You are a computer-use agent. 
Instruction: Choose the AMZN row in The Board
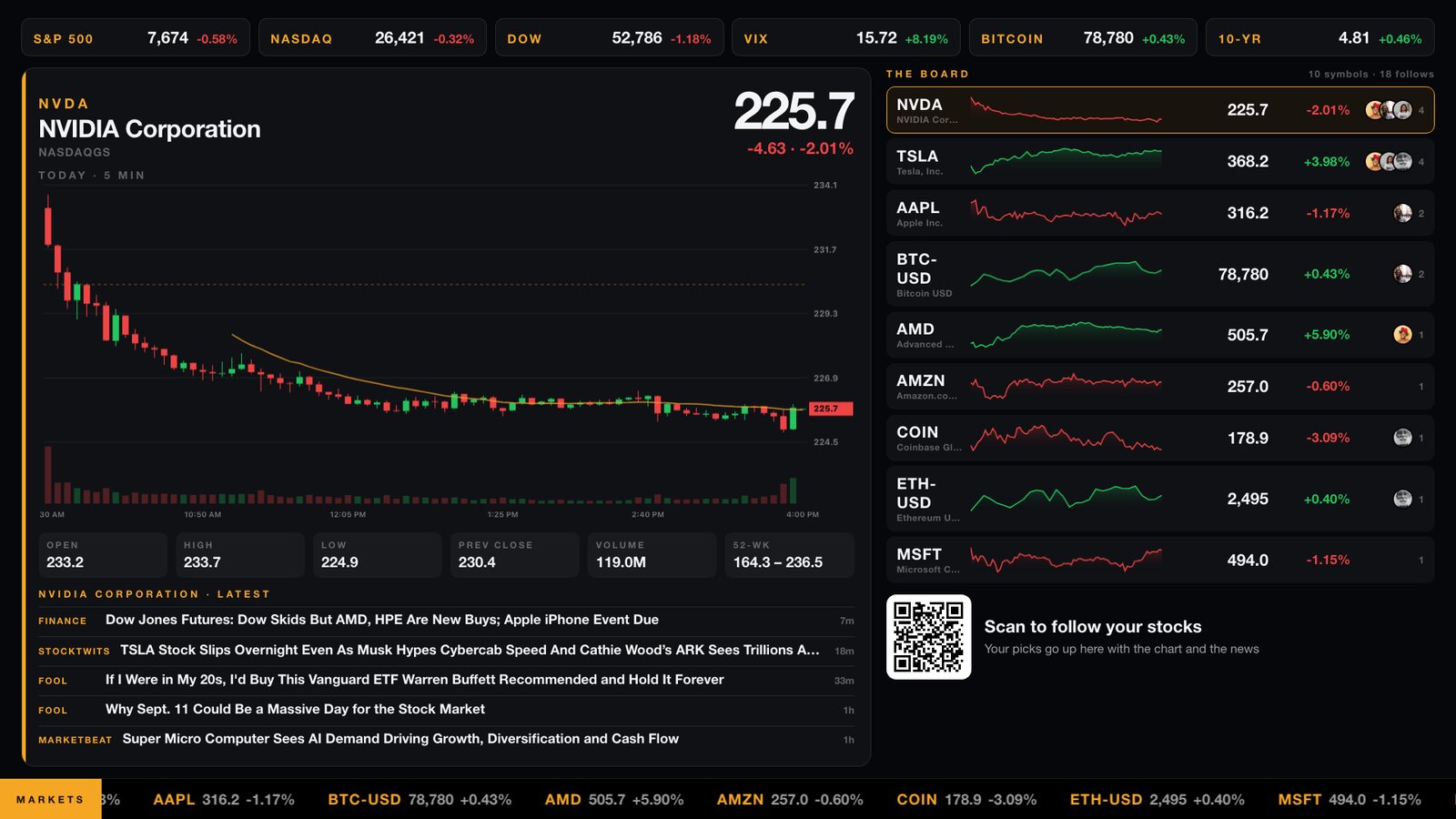[1160, 387]
